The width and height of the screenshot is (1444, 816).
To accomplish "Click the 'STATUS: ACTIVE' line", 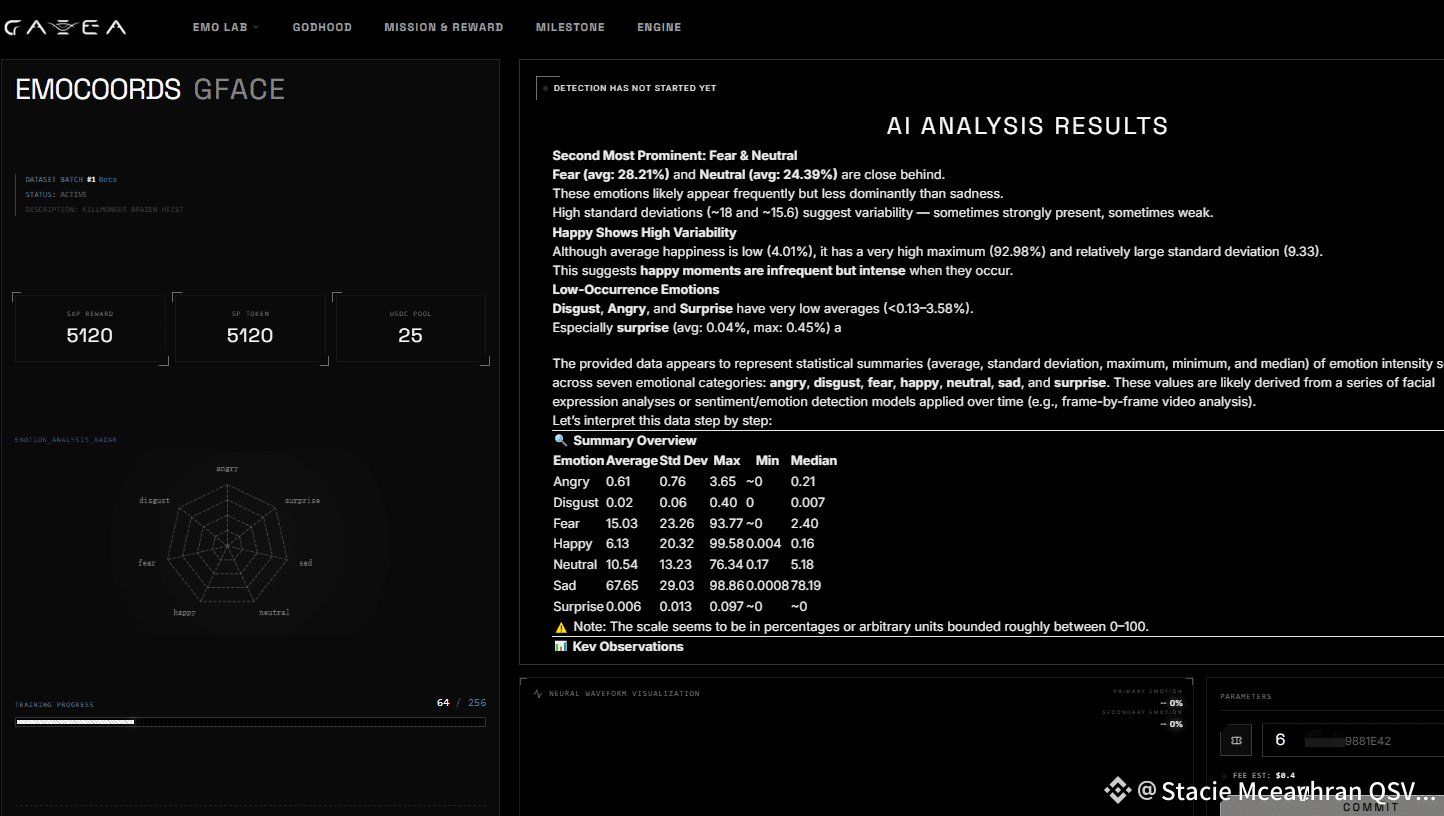I will (x=56, y=194).
